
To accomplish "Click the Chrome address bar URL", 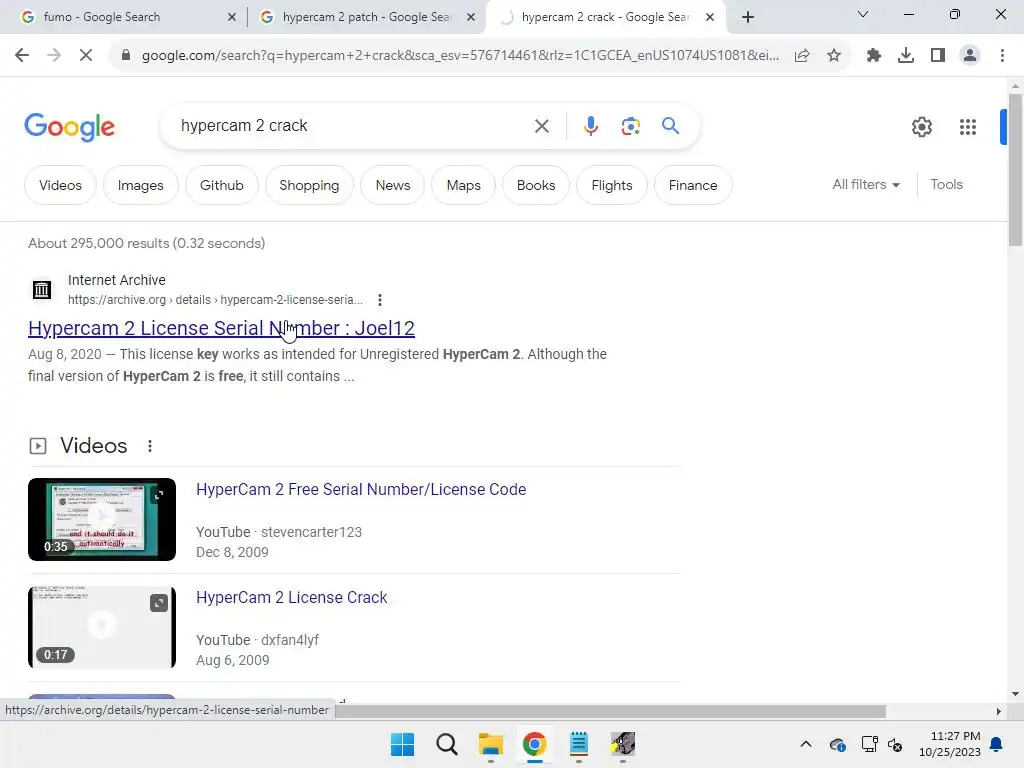I will pyautogui.click(x=460, y=56).
